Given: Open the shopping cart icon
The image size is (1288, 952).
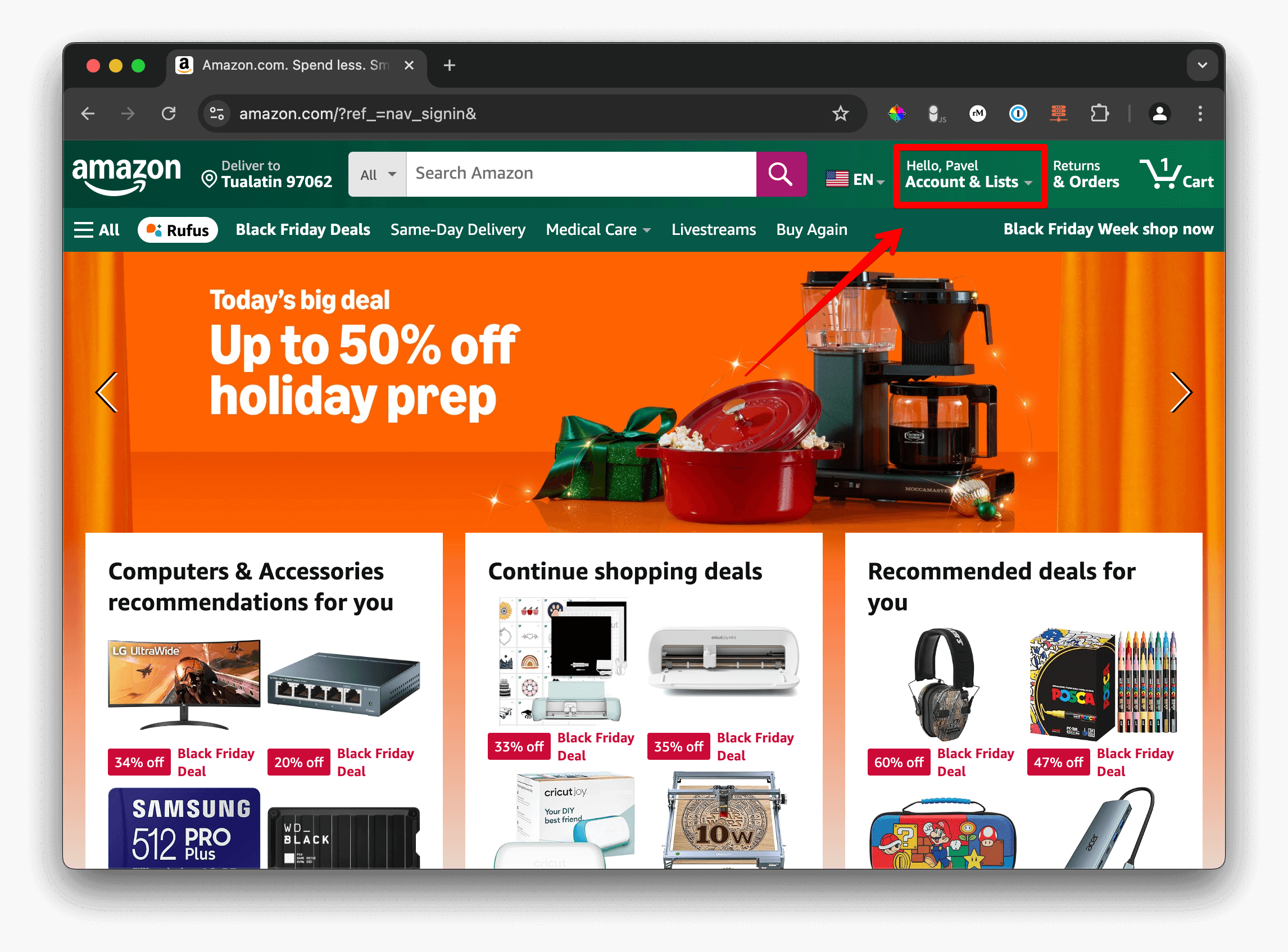Looking at the screenshot, I should (x=1176, y=174).
